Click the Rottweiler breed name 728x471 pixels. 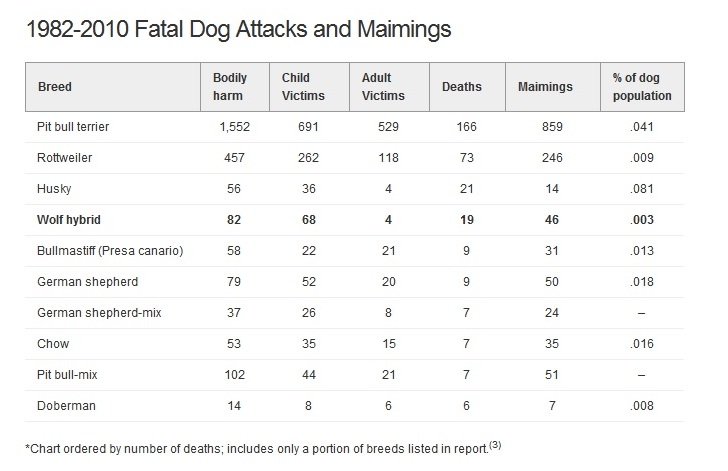pyautogui.click(x=63, y=157)
